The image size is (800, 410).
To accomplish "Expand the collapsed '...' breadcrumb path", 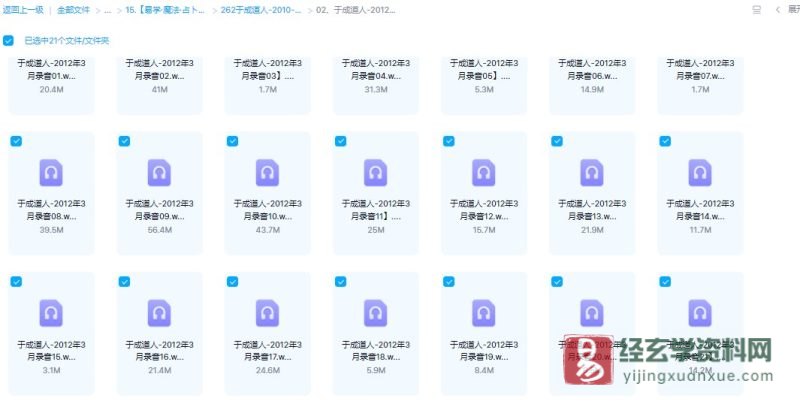I will (107, 9).
